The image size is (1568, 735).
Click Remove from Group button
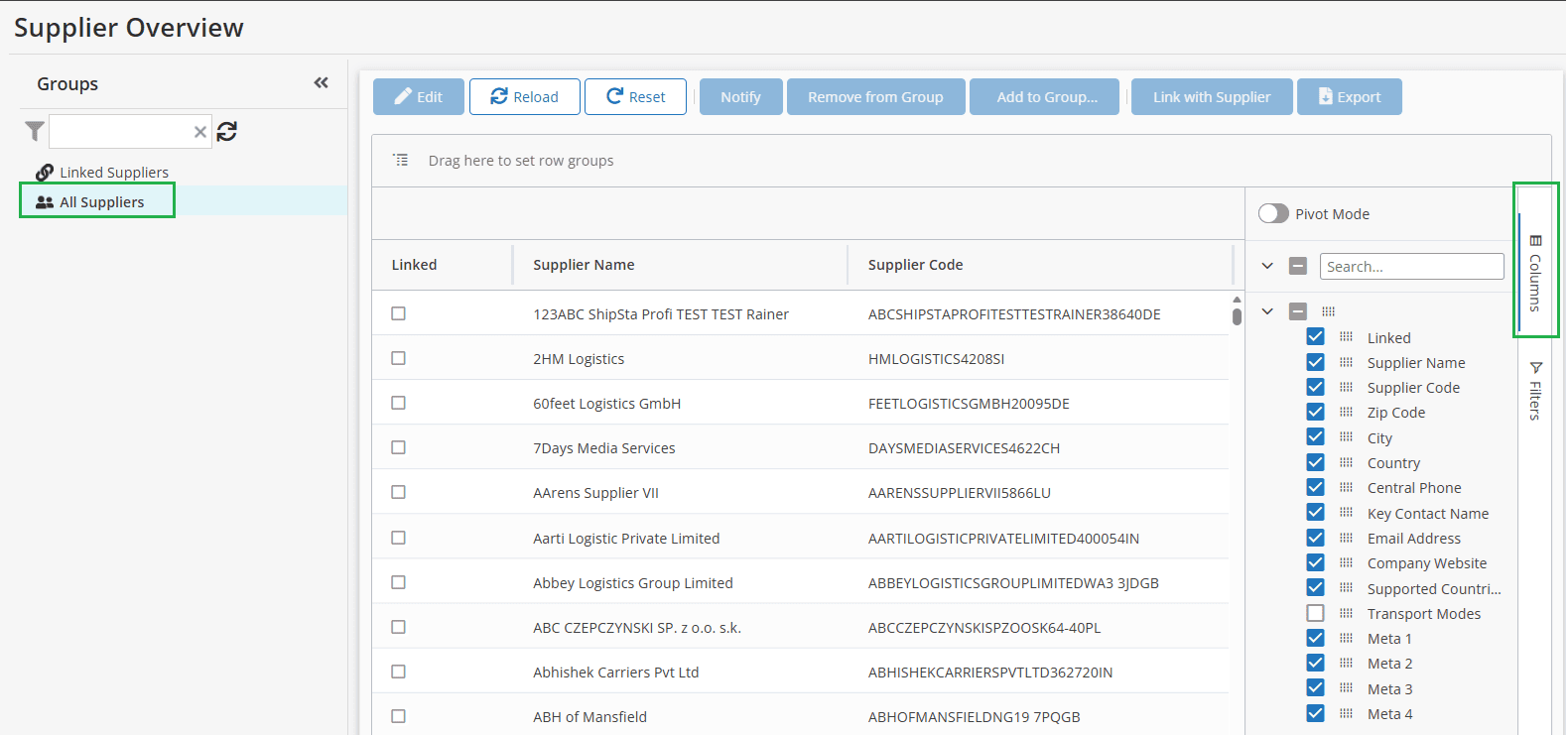(875, 97)
